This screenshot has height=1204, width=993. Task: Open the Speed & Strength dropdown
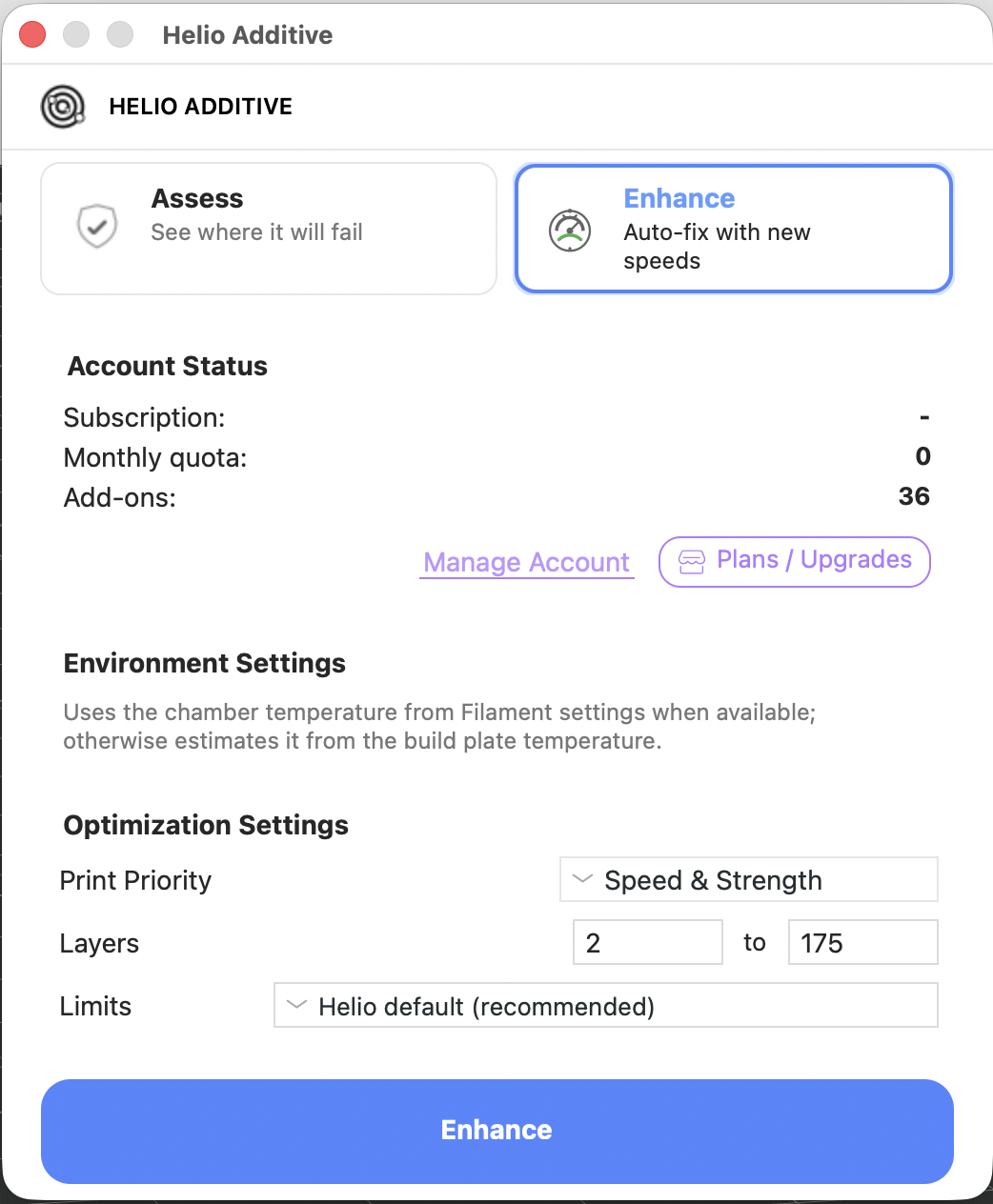tap(748, 880)
